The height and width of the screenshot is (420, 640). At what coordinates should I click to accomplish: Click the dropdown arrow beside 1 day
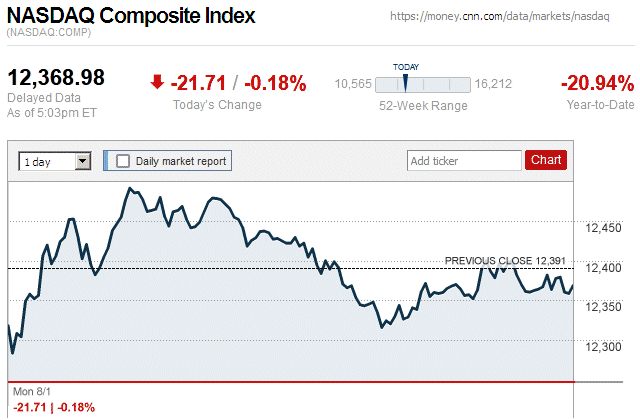[82, 160]
